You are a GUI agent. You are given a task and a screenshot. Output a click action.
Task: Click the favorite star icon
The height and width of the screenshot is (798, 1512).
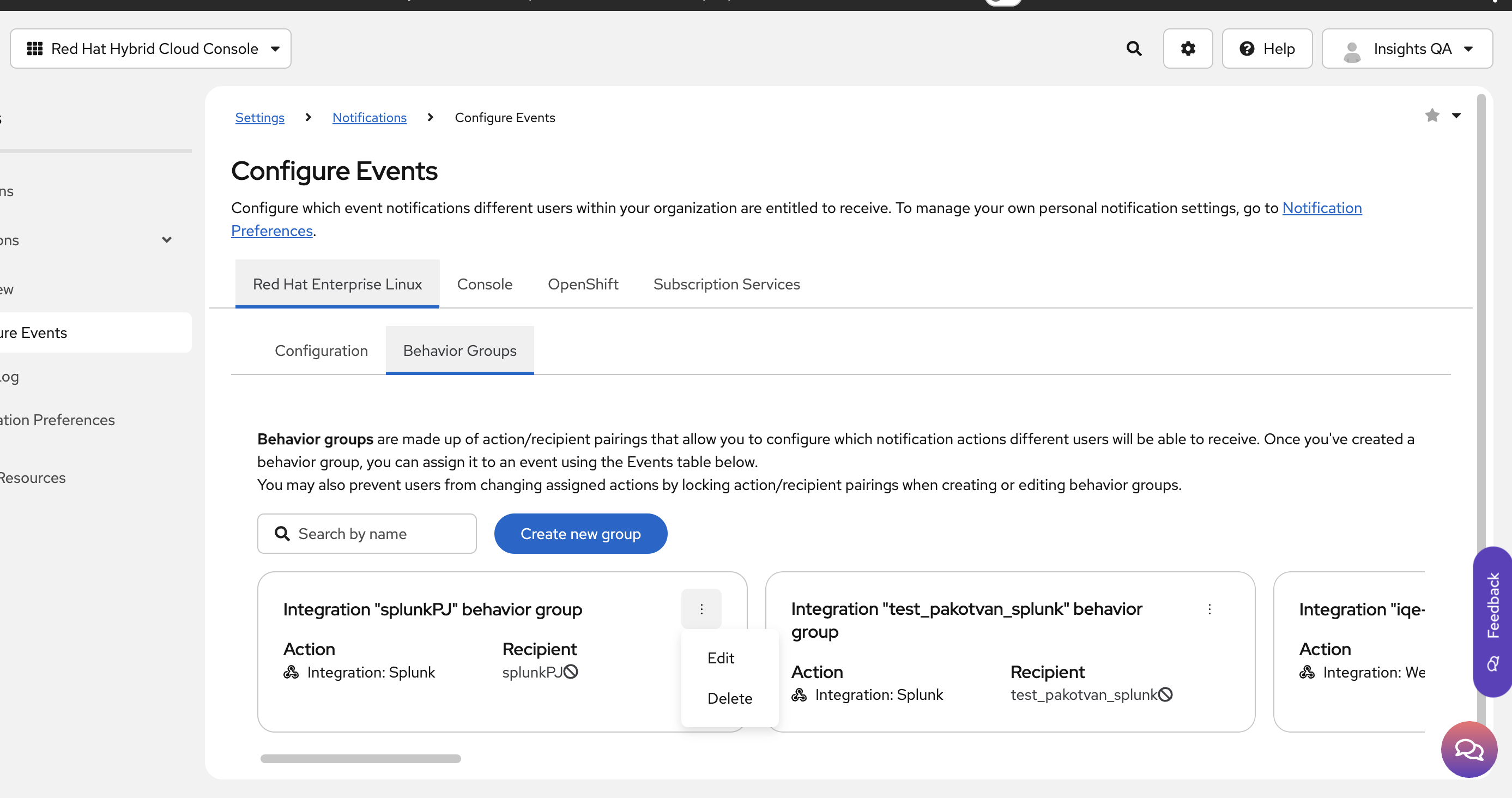(1431, 116)
